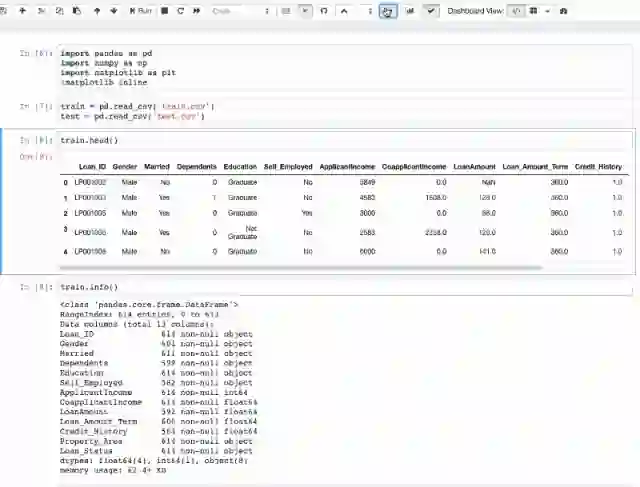
Task: Click the highlighted toolbar button under the cursor
Action: [x=388, y=11]
